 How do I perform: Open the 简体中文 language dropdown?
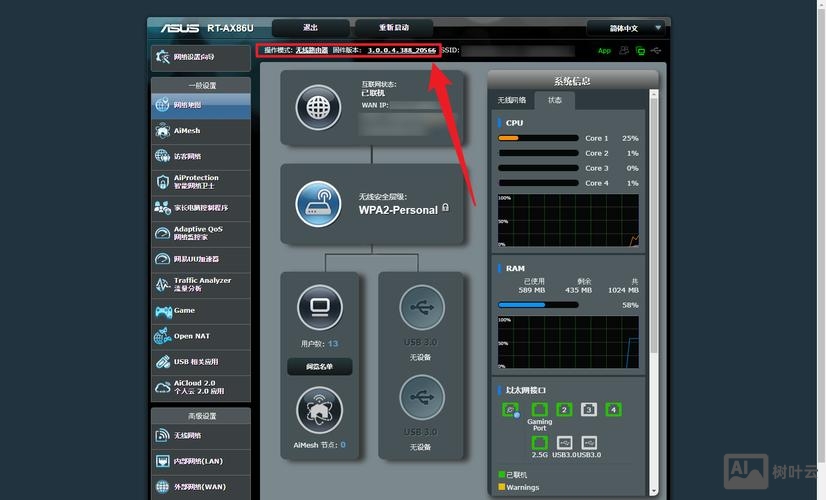coord(626,28)
